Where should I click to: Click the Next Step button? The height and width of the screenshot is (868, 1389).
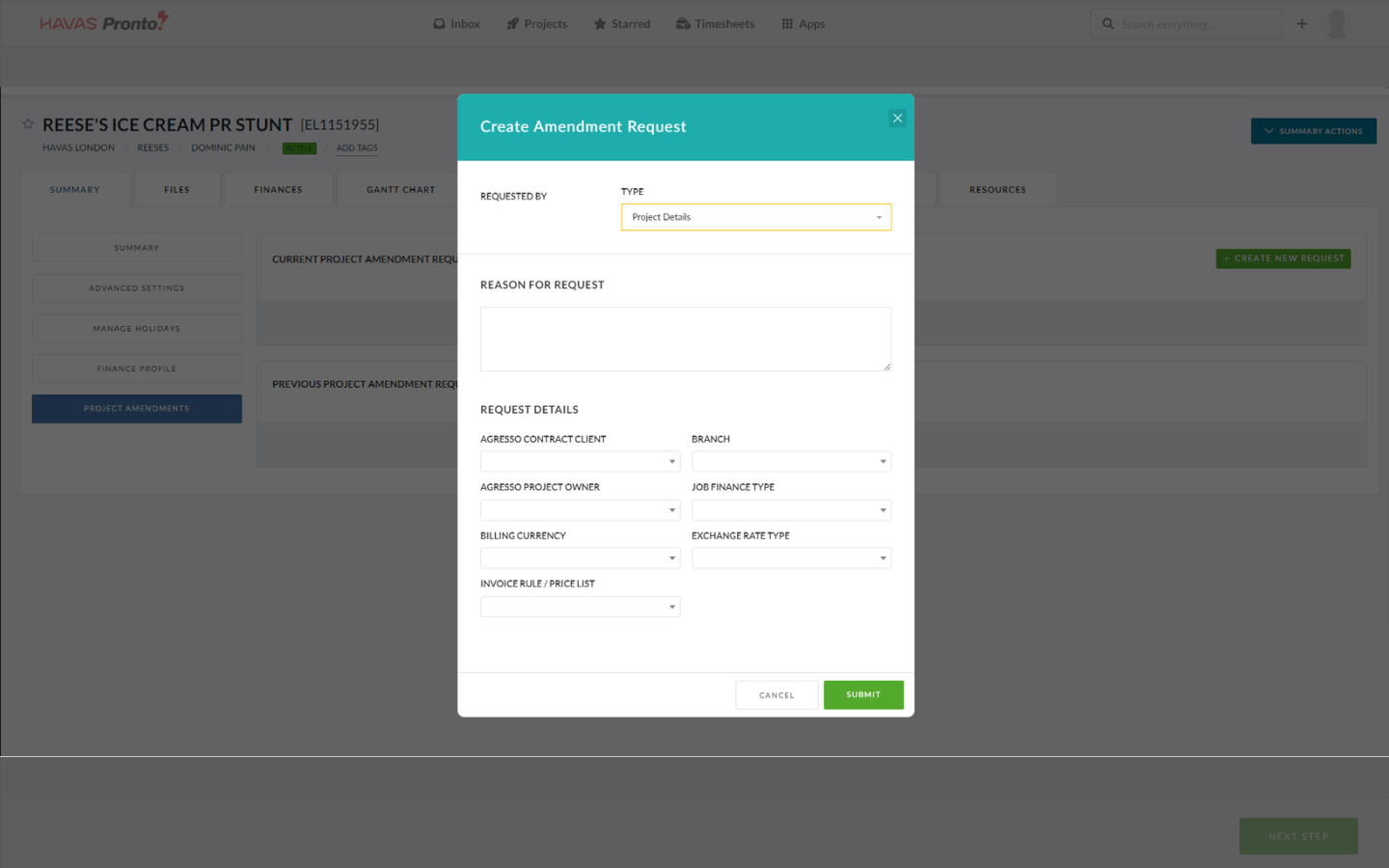click(1298, 836)
